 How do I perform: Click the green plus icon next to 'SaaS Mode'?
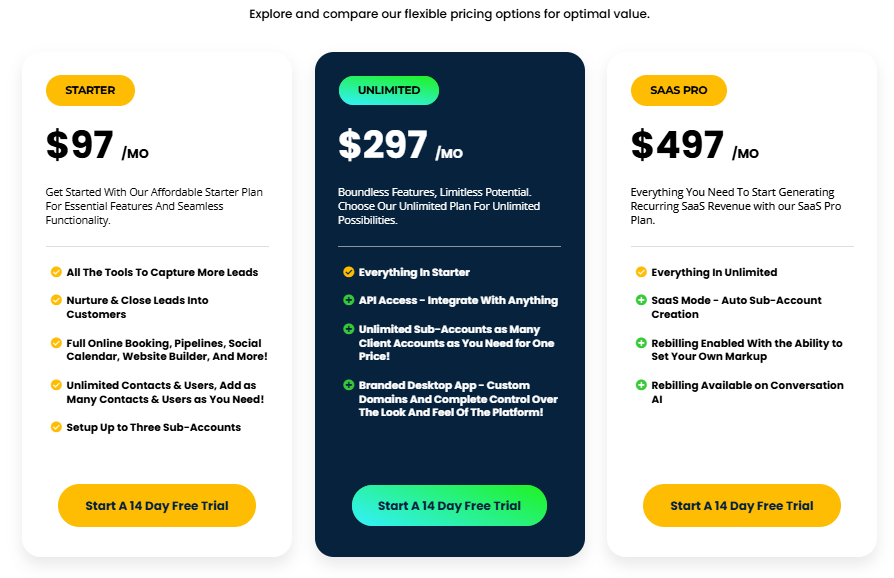641,300
